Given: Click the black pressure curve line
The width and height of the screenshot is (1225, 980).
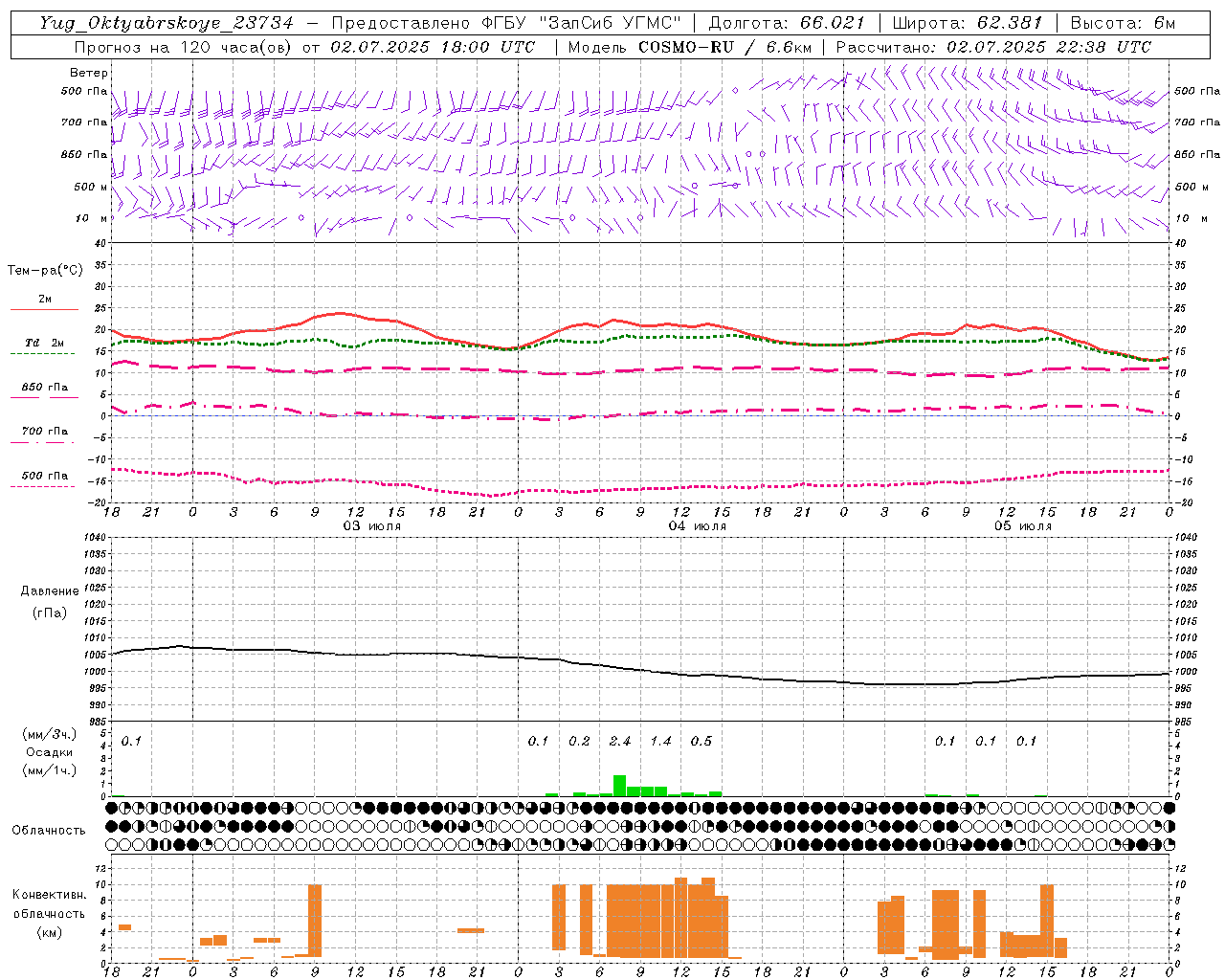Looking at the screenshot, I should [x=639, y=670].
